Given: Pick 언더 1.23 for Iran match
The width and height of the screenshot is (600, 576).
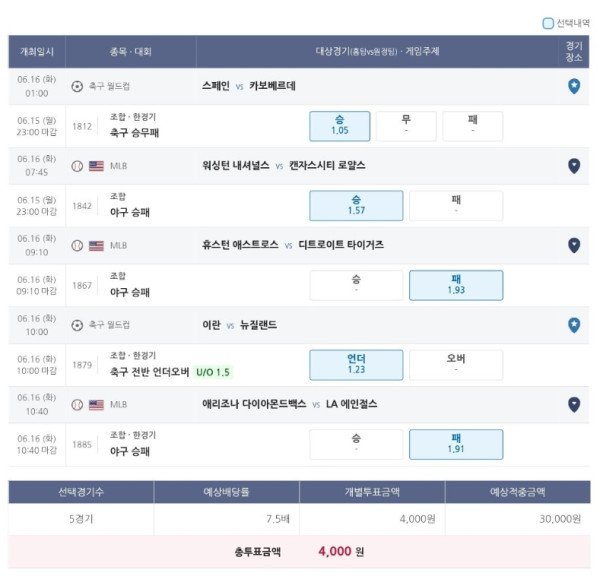Looking at the screenshot, I should pos(356,365).
